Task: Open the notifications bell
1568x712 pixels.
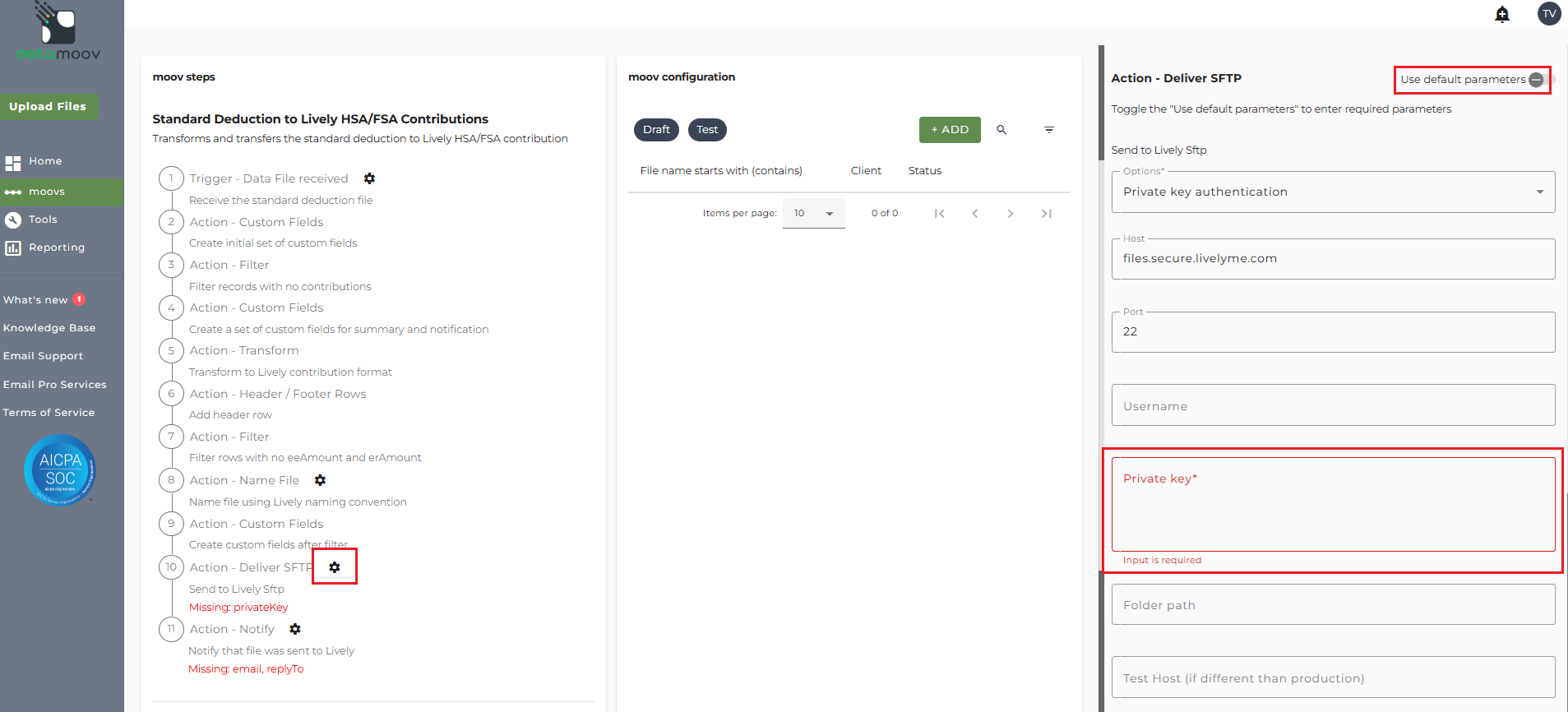Action: [x=1502, y=14]
